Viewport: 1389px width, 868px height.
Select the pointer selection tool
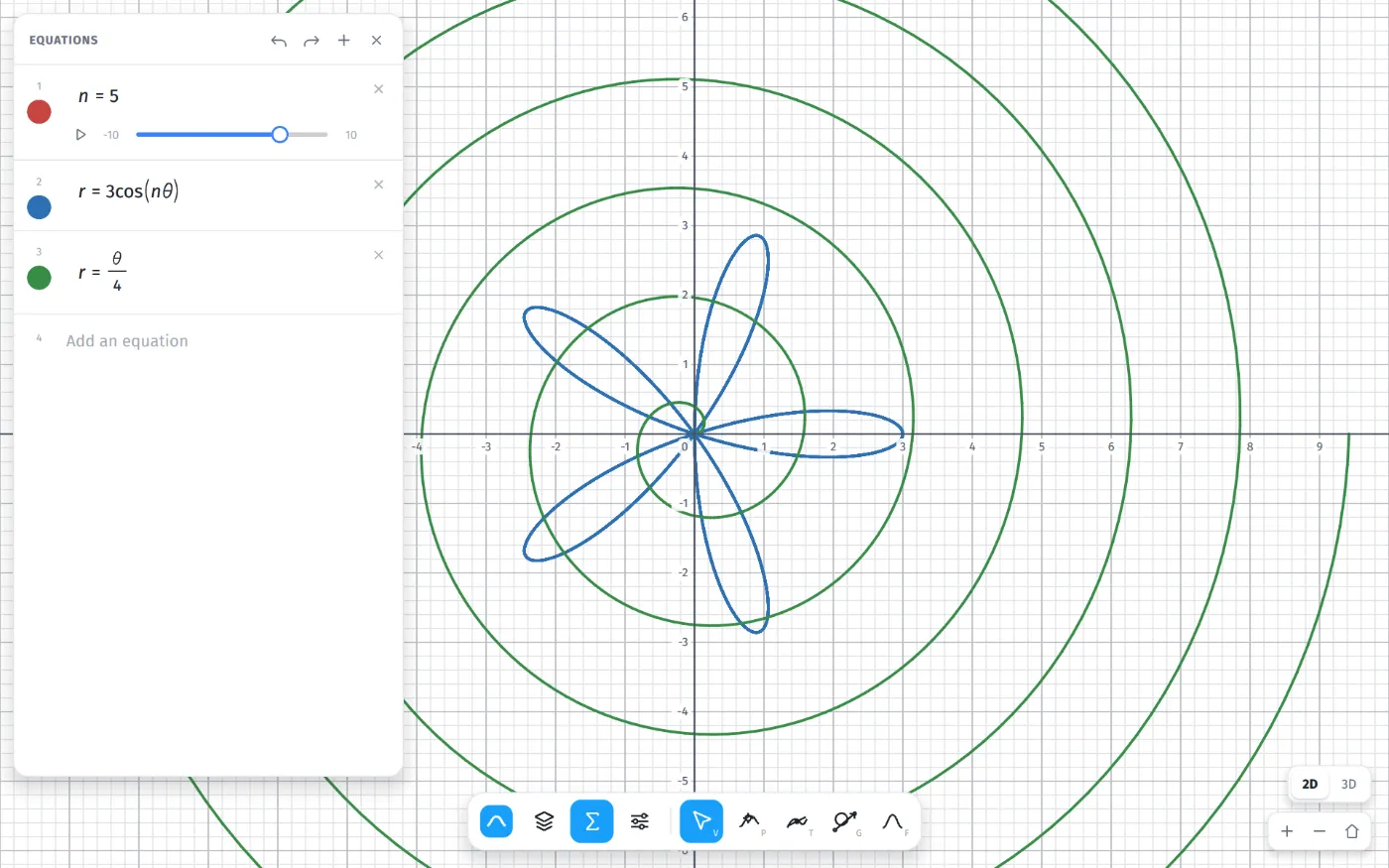click(x=701, y=821)
